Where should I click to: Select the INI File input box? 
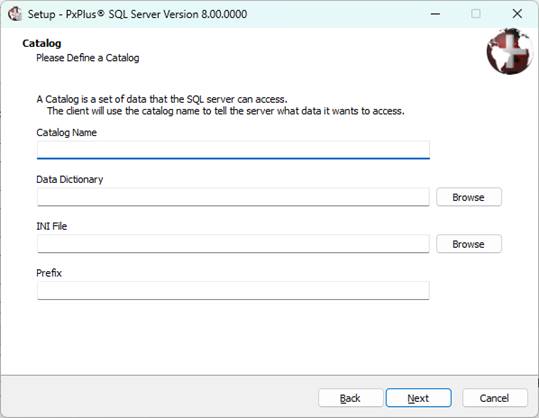(x=233, y=244)
